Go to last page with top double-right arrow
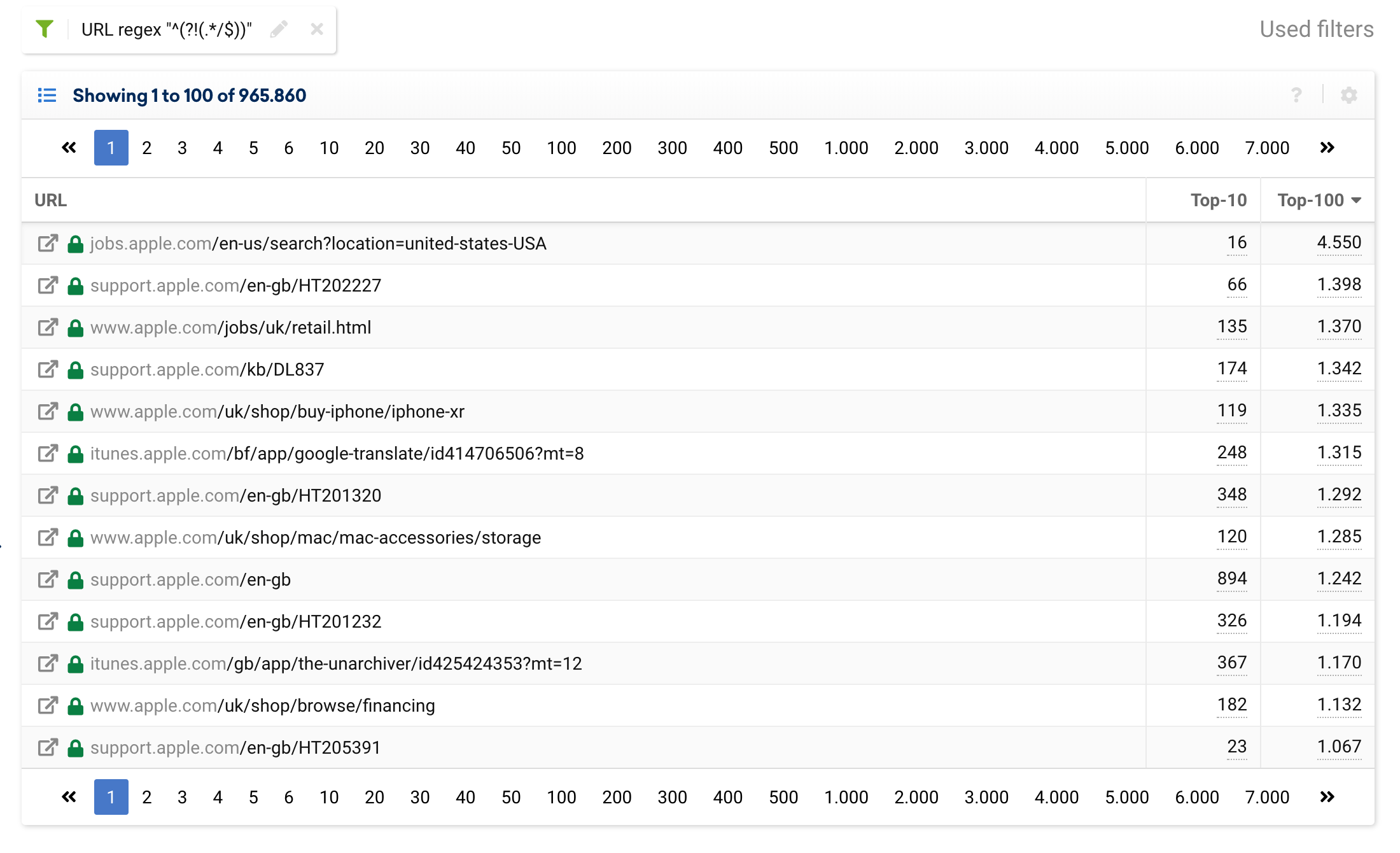1400x853 pixels. tap(1327, 148)
